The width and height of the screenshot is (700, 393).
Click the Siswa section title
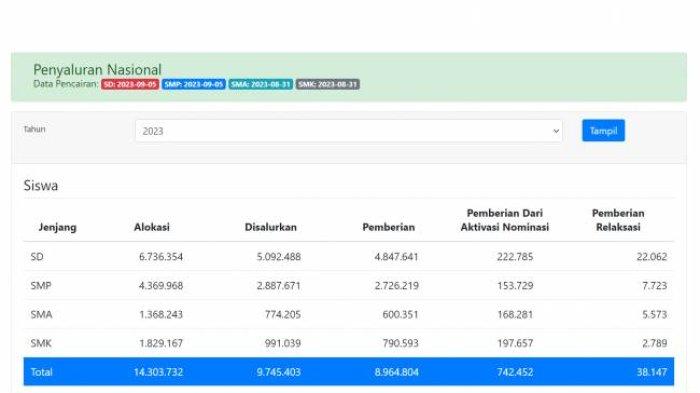coord(41,185)
